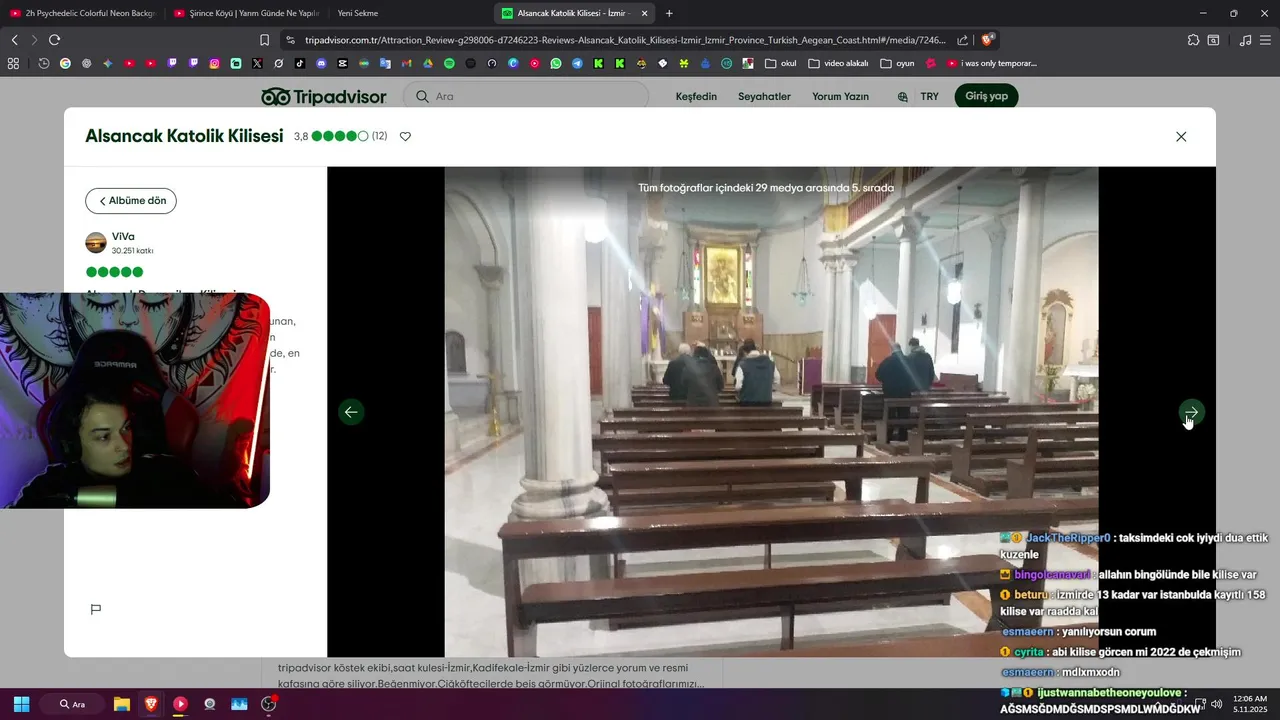Open the 'i was only temporar...' bookmark
This screenshot has width=1280, height=720.
[992, 63]
